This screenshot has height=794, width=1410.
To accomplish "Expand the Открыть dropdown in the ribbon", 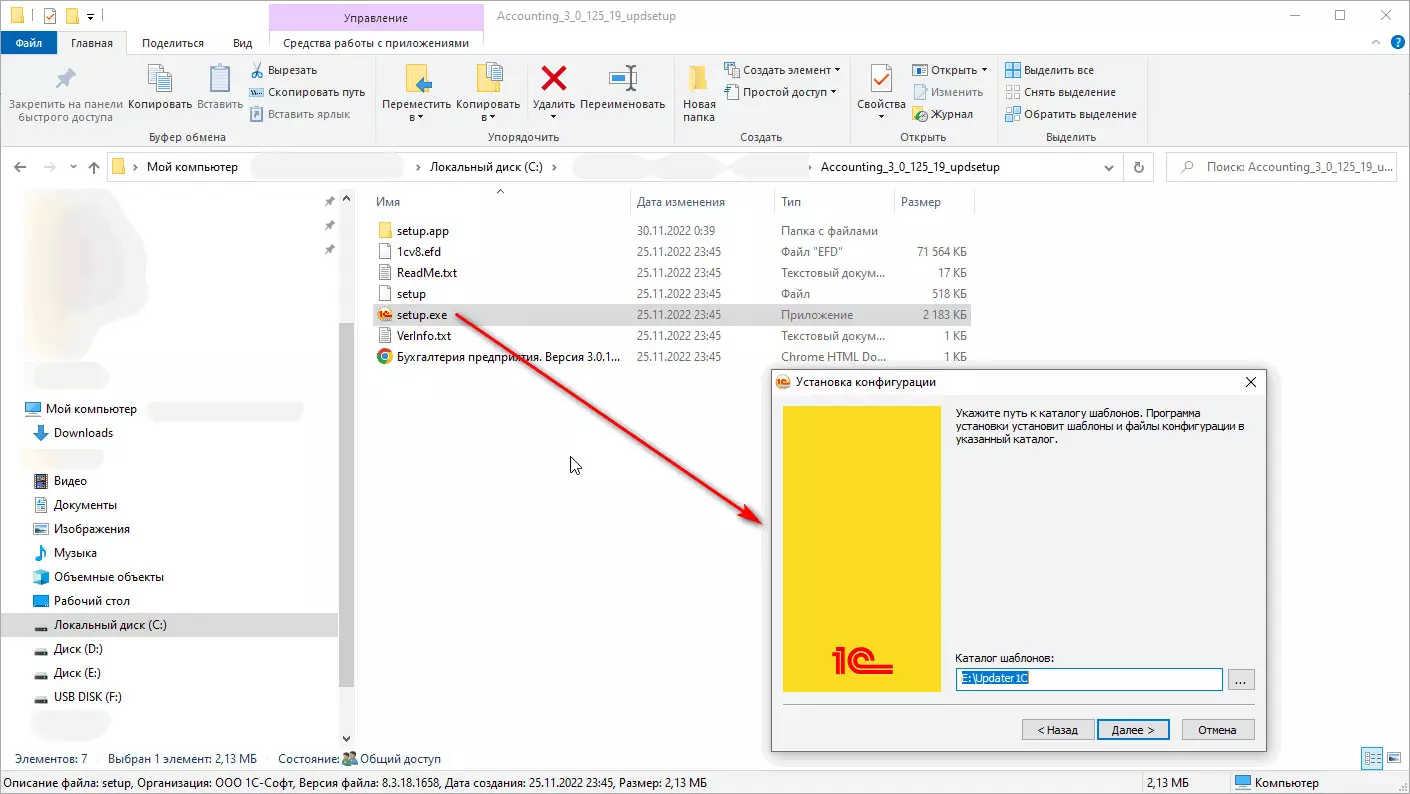I will [x=949, y=70].
